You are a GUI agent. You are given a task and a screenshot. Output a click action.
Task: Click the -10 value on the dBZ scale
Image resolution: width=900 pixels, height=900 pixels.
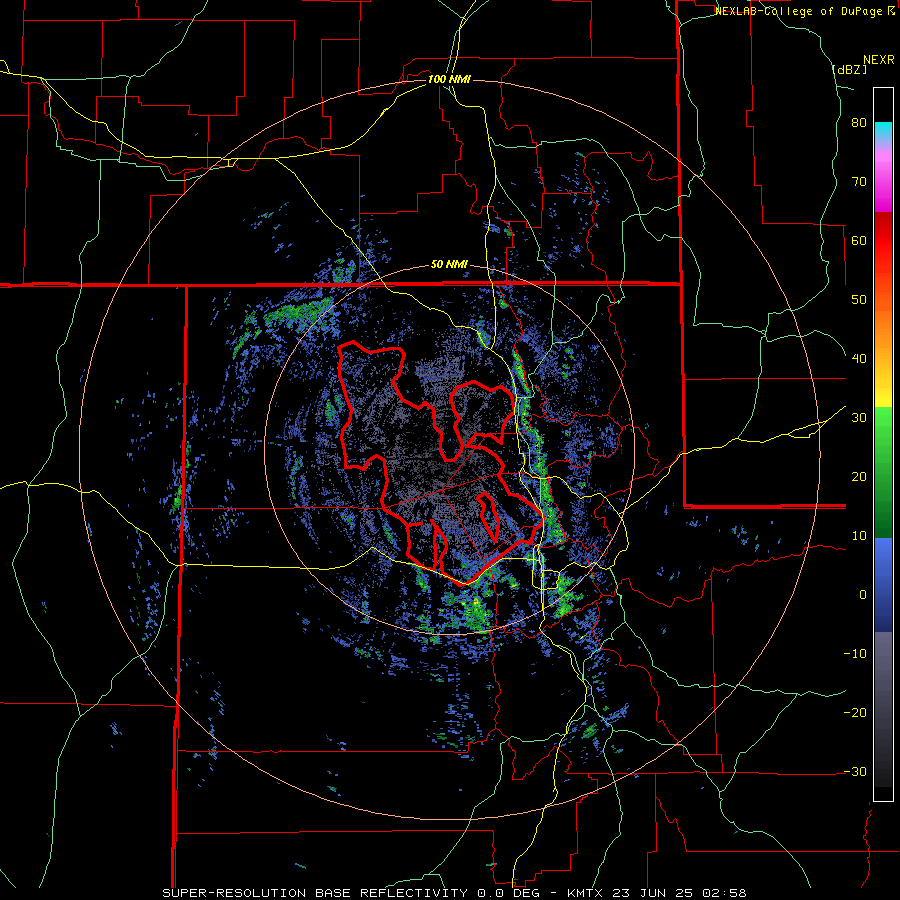point(855,654)
